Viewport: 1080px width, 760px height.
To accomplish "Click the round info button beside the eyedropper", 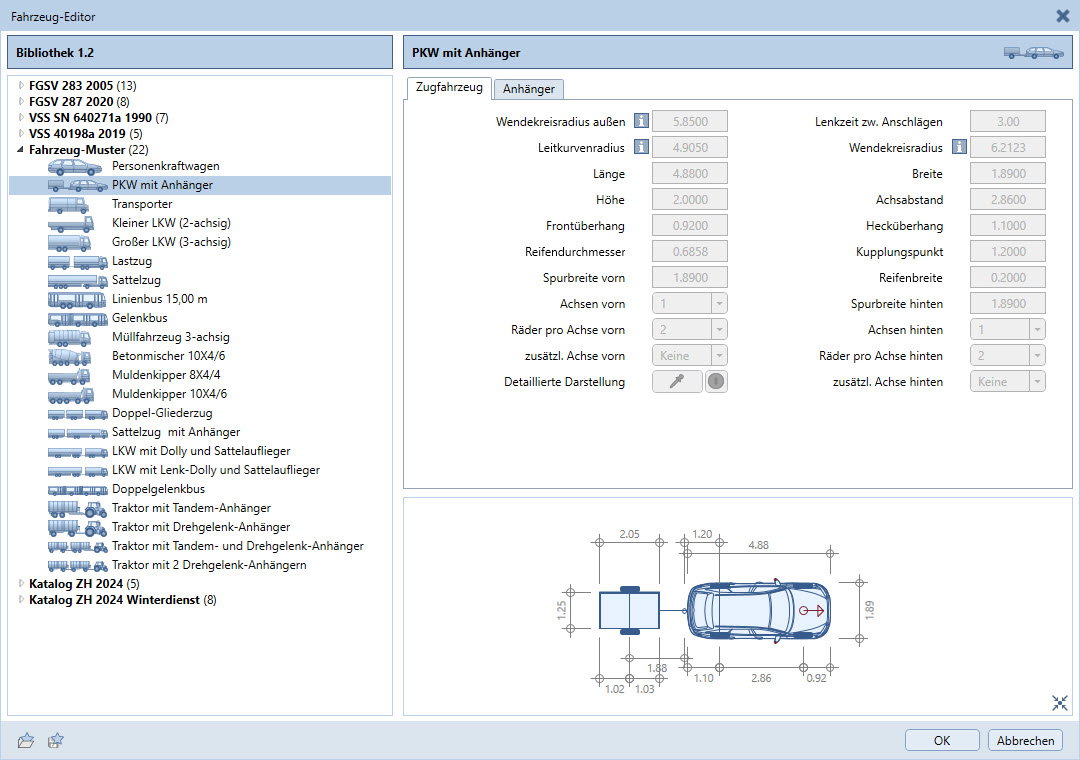I will tap(716, 382).
